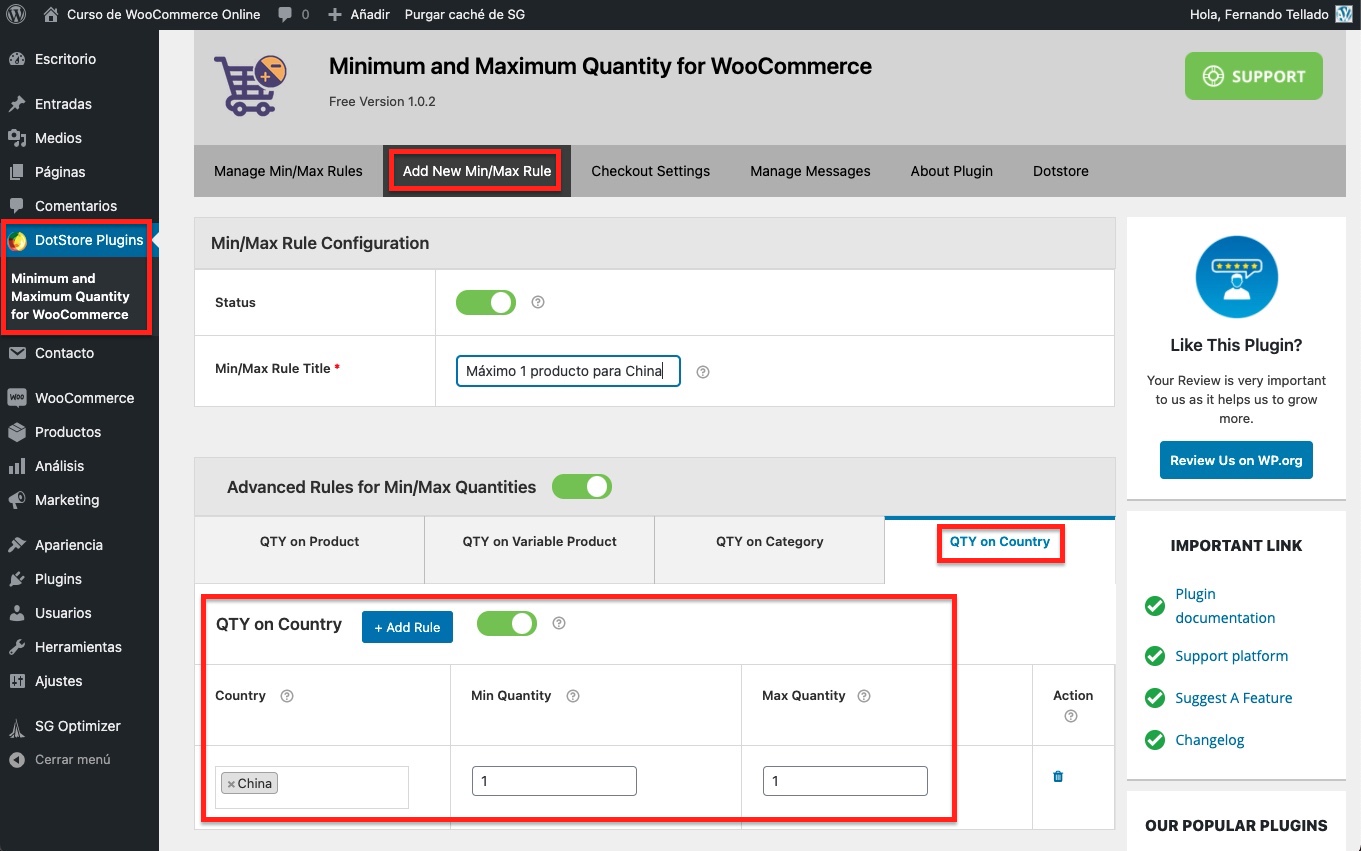The image size is (1361, 851).
Task: Click the help icon under Action header
Action: click(1071, 716)
